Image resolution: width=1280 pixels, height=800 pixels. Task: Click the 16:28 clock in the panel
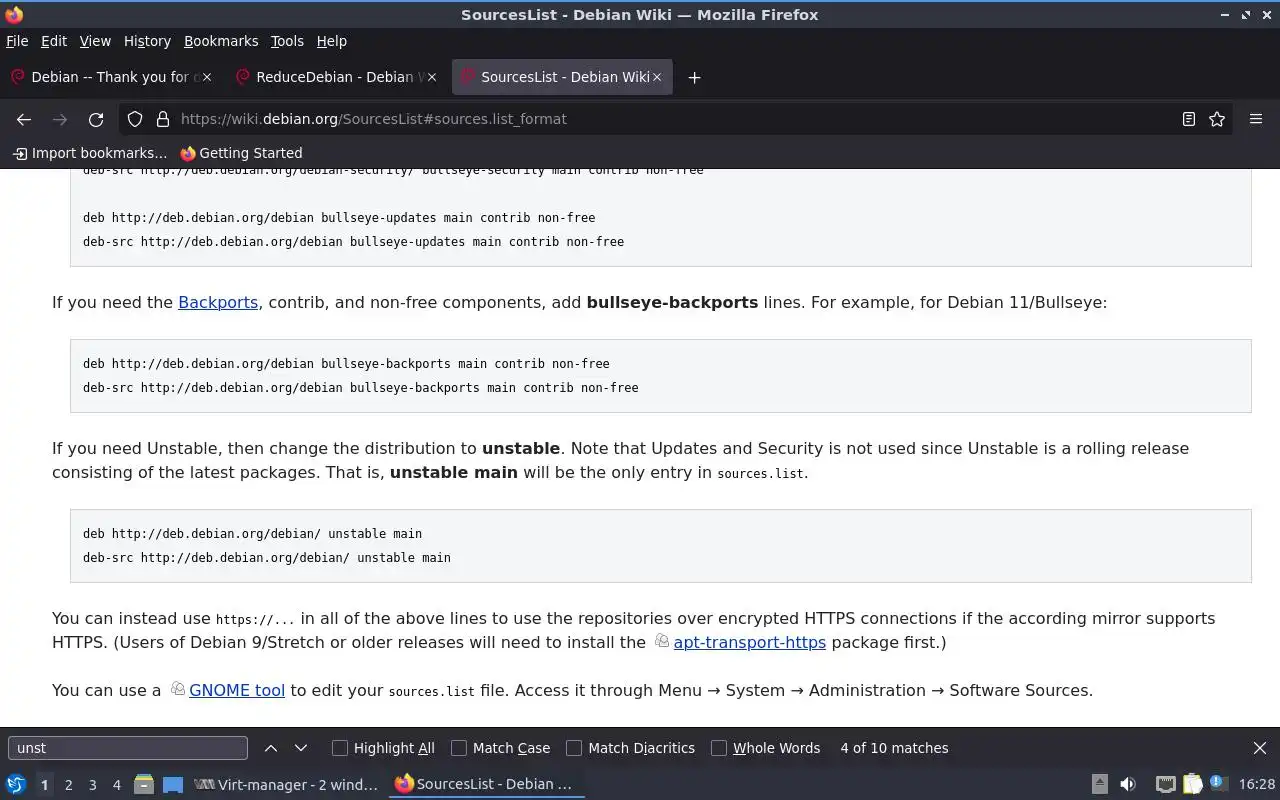1257,784
